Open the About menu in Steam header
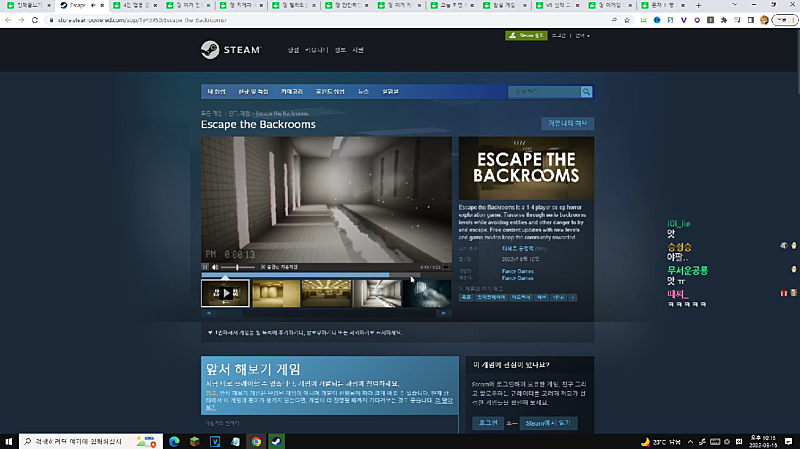The image size is (800, 449). 340,50
